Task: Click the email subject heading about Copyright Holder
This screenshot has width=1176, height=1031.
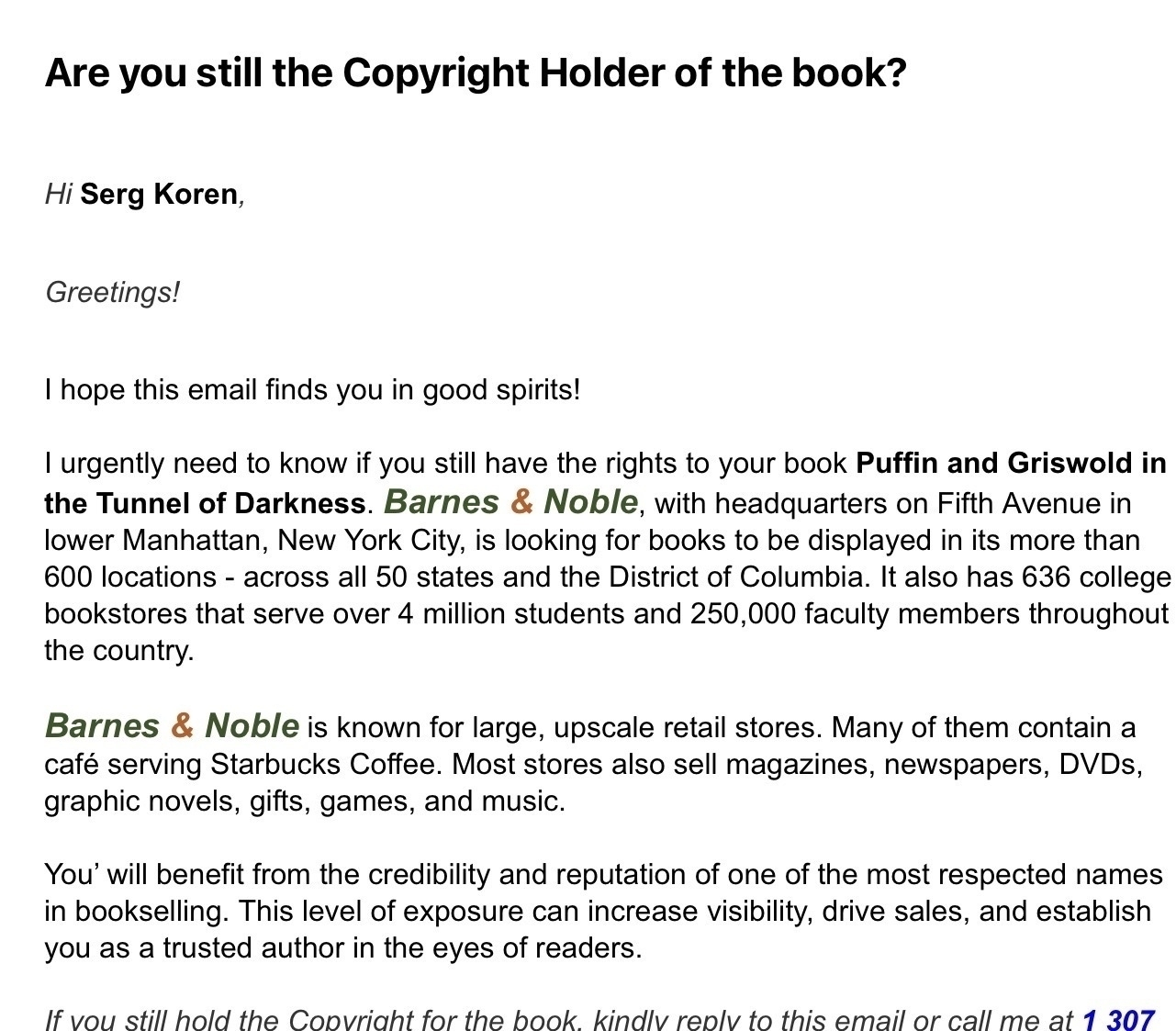Action: click(476, 73)
